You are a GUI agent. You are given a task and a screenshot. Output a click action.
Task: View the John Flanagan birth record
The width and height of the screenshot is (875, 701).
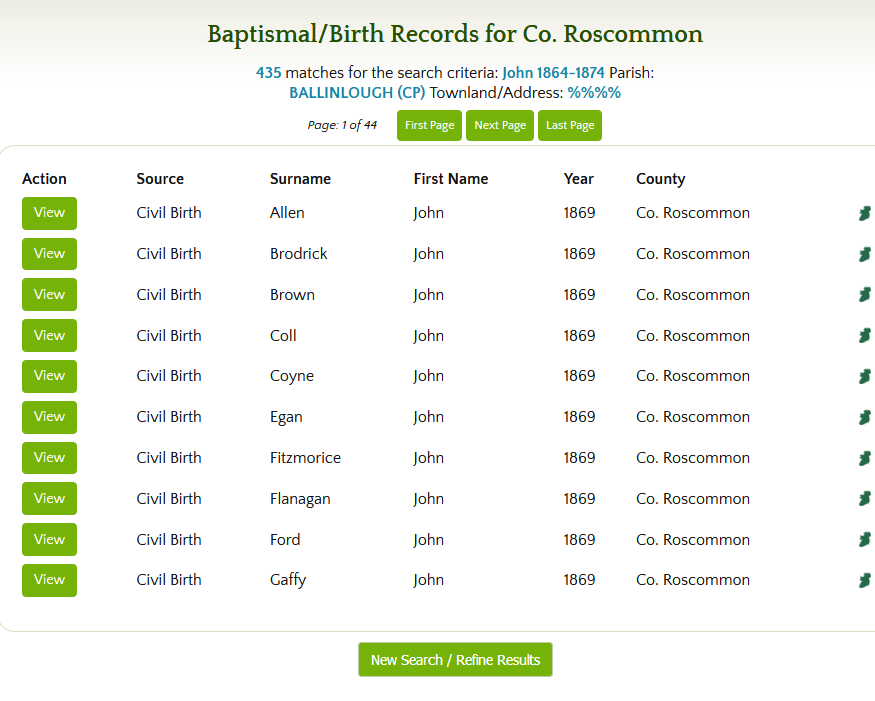click(49, 498)
